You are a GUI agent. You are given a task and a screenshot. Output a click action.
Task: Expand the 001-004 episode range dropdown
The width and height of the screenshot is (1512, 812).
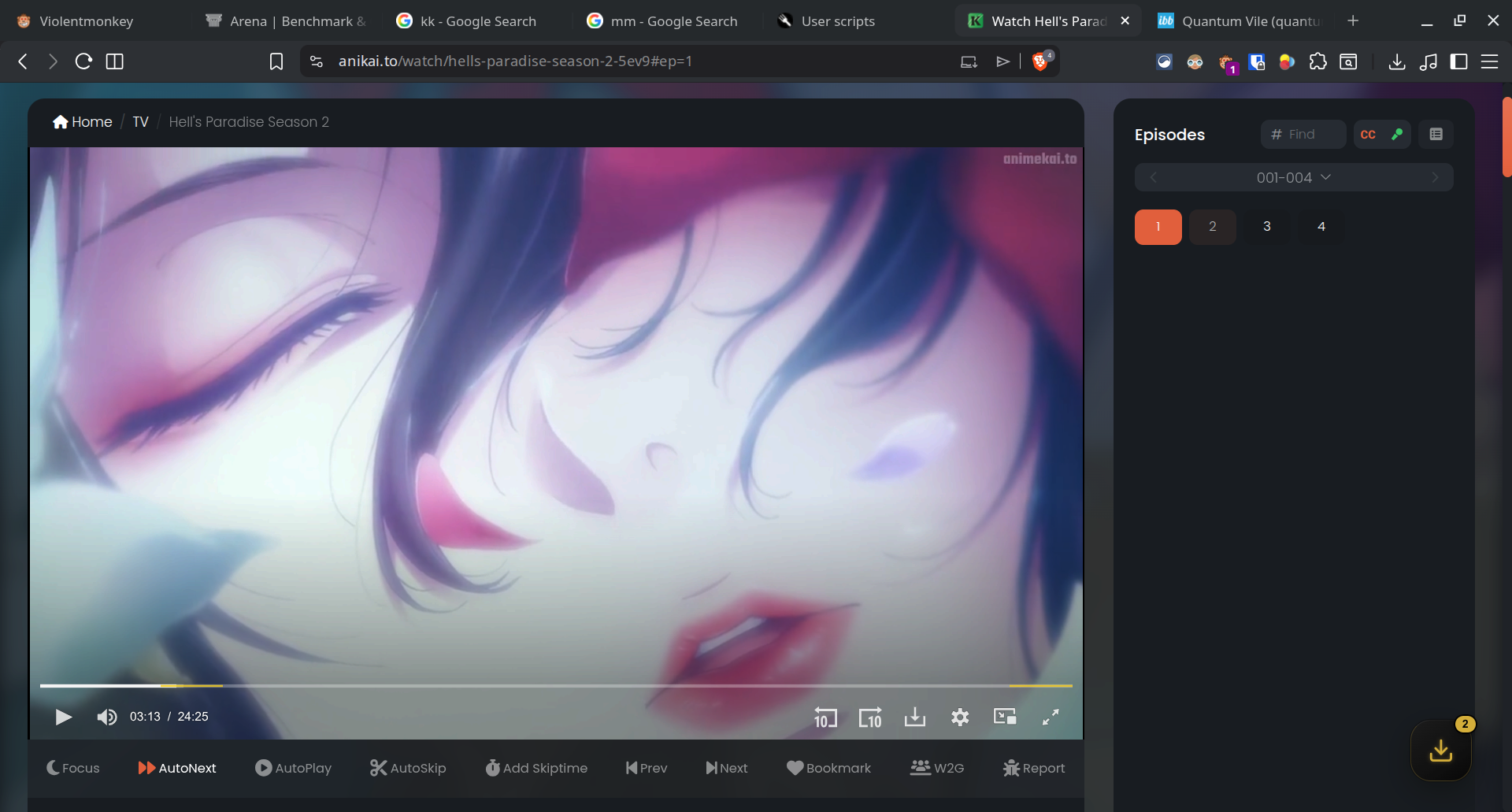1294,178
